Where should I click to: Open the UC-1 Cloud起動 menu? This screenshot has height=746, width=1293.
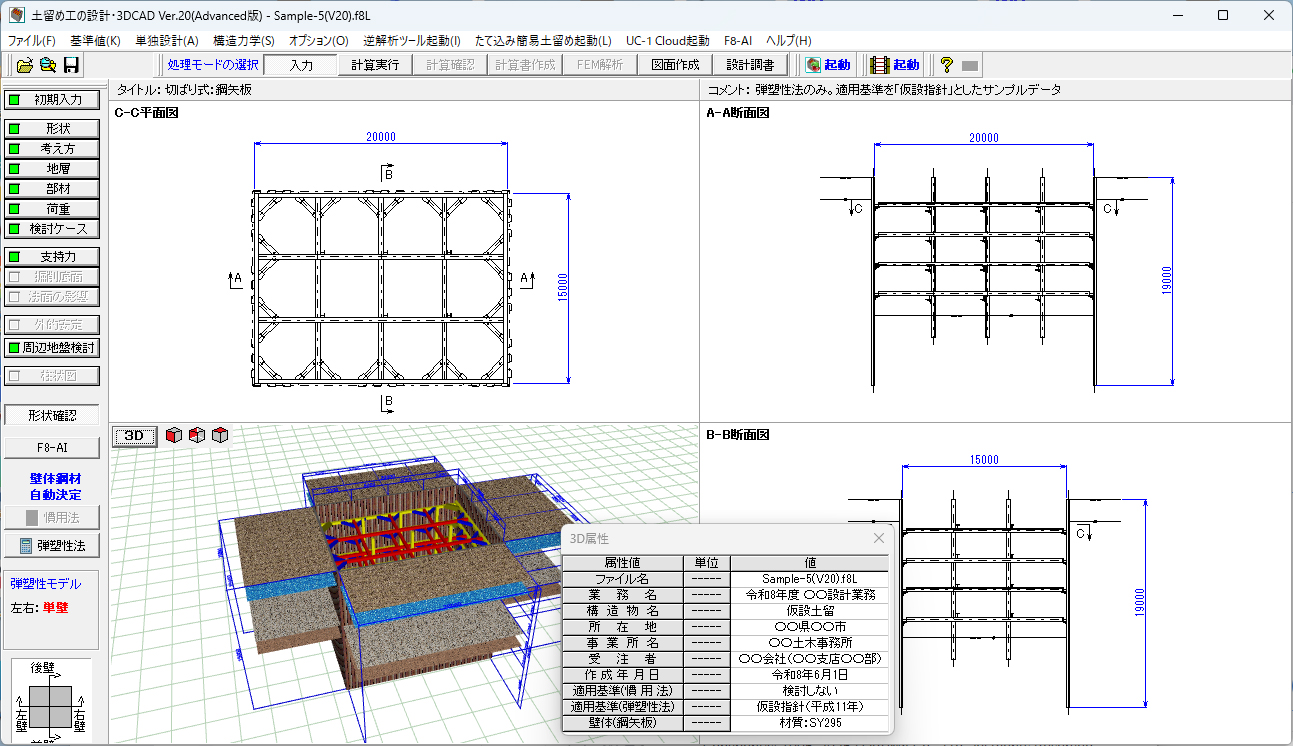click(x=668, y=41)
